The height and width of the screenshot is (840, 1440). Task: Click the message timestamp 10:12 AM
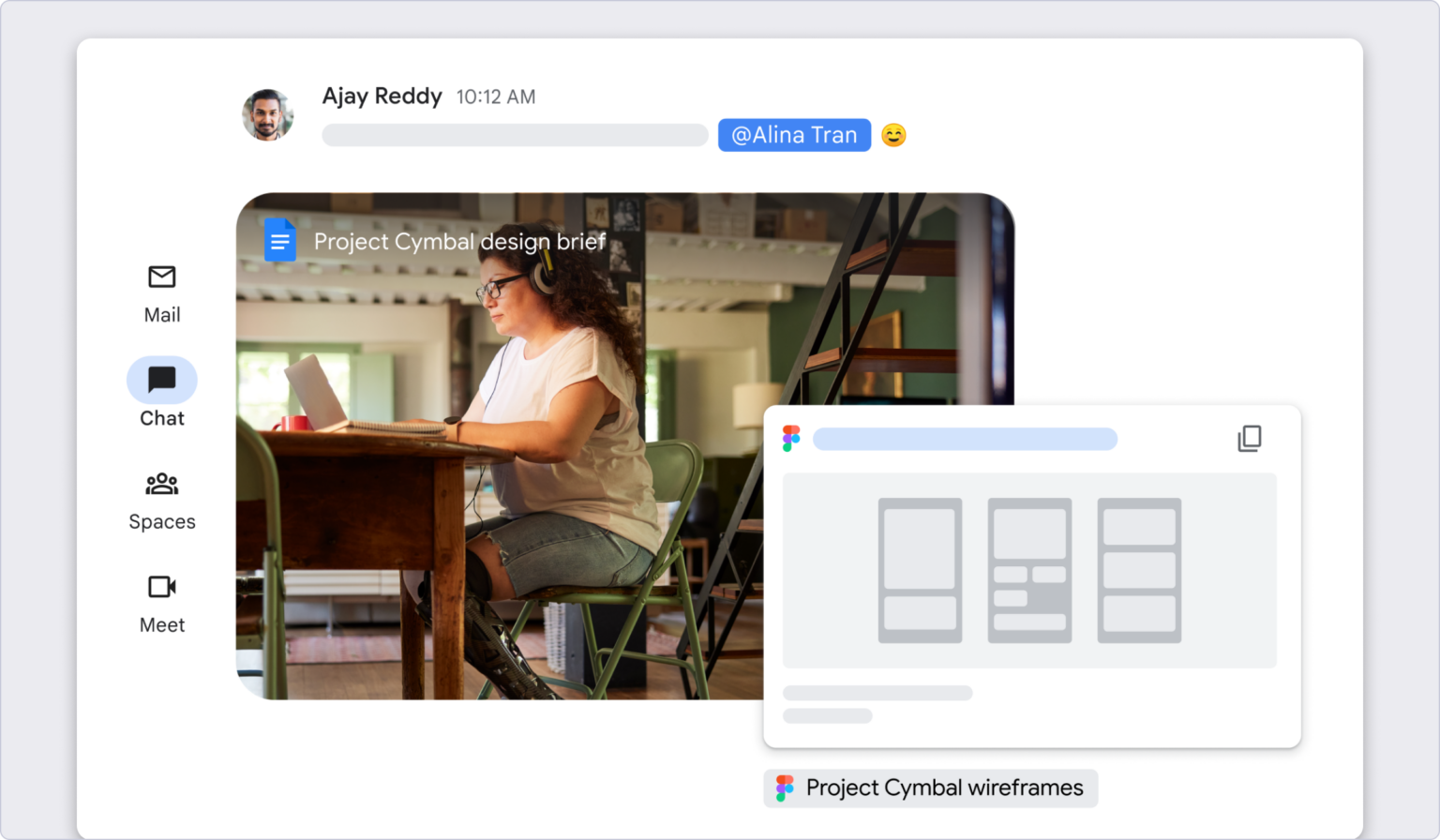click(x=496, y=97)
